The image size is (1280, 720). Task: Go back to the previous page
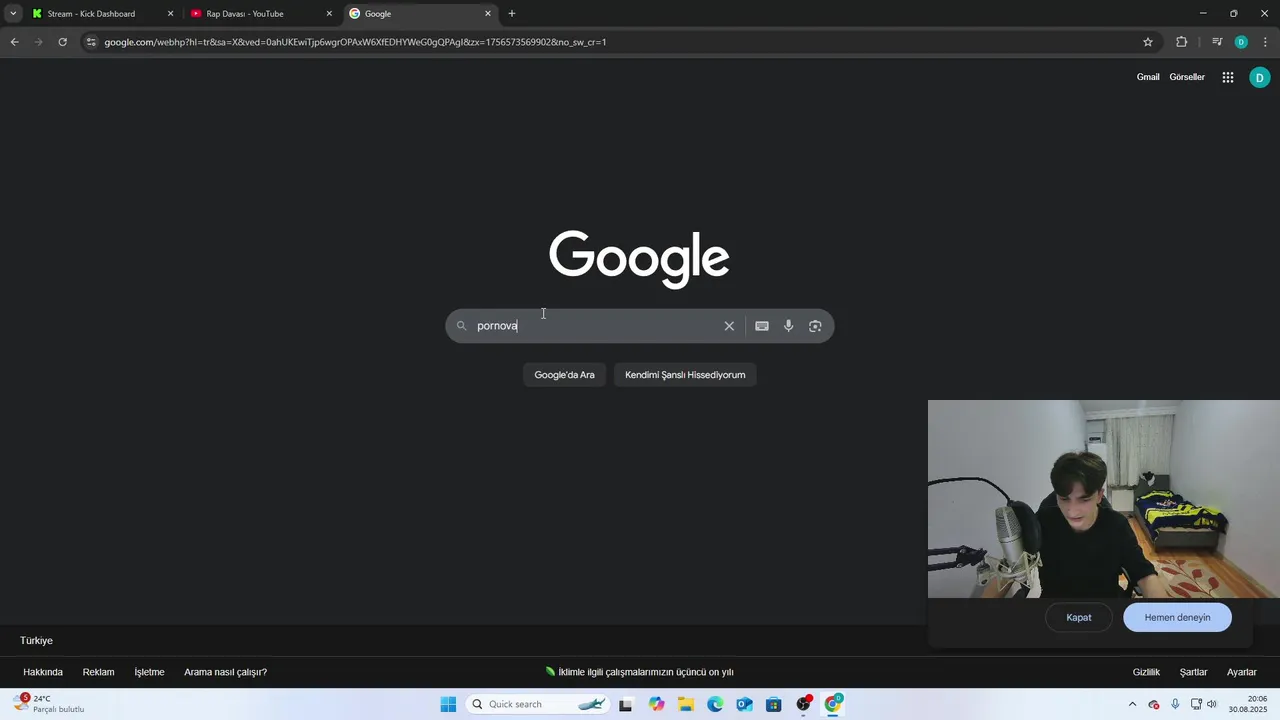pos(14,42)
